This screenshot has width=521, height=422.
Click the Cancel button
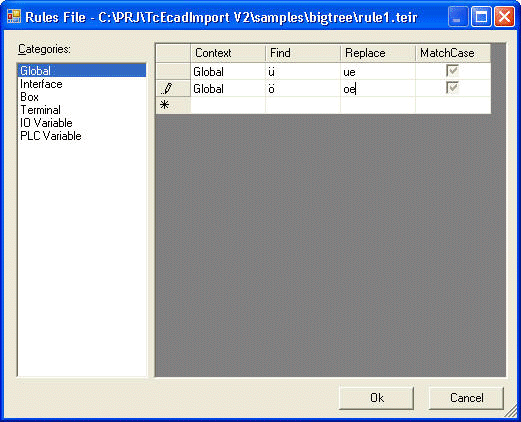(466, 398)
